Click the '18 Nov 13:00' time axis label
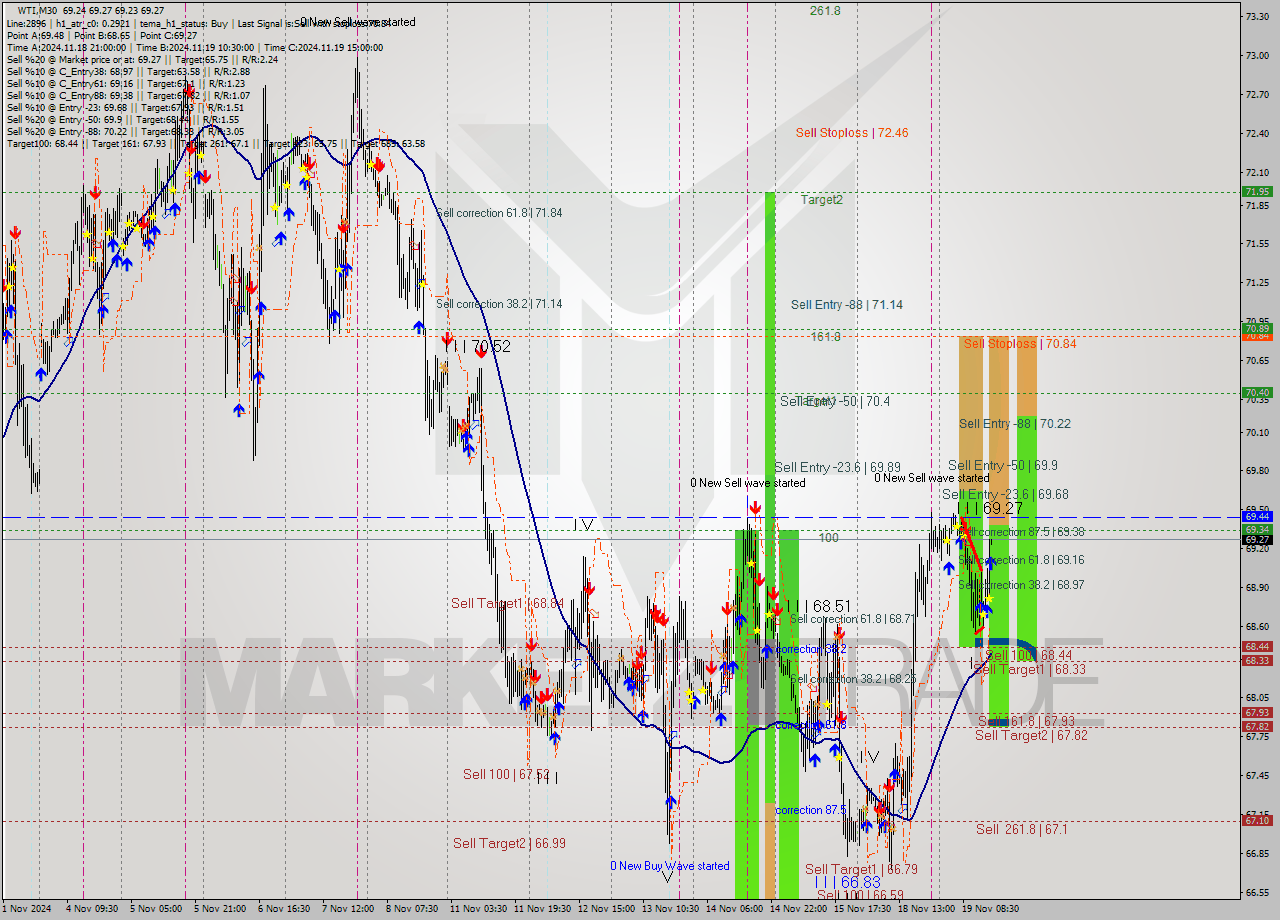 926,909
